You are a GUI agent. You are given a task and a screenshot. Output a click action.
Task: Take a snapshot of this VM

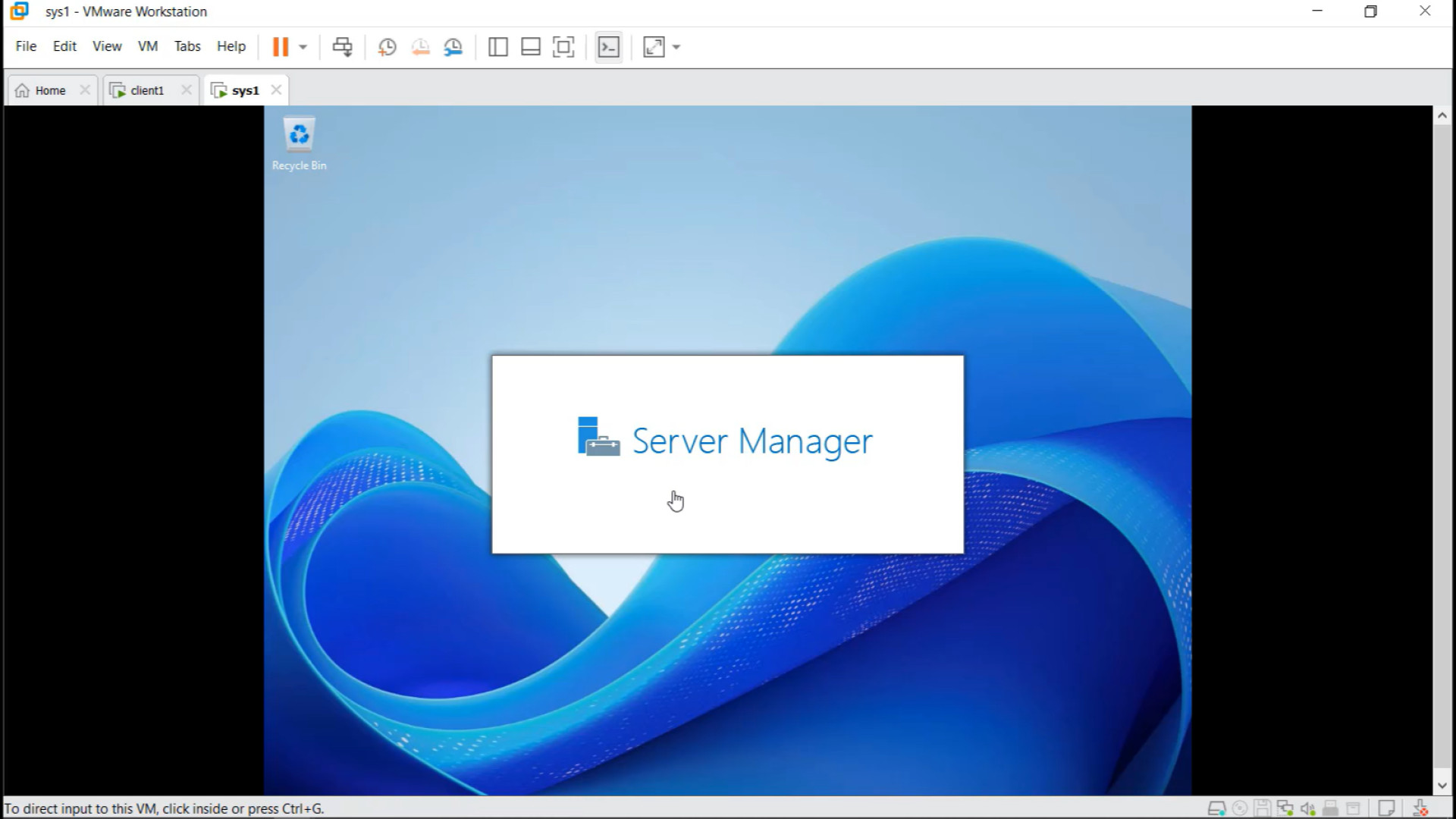(x=387, y=47)
